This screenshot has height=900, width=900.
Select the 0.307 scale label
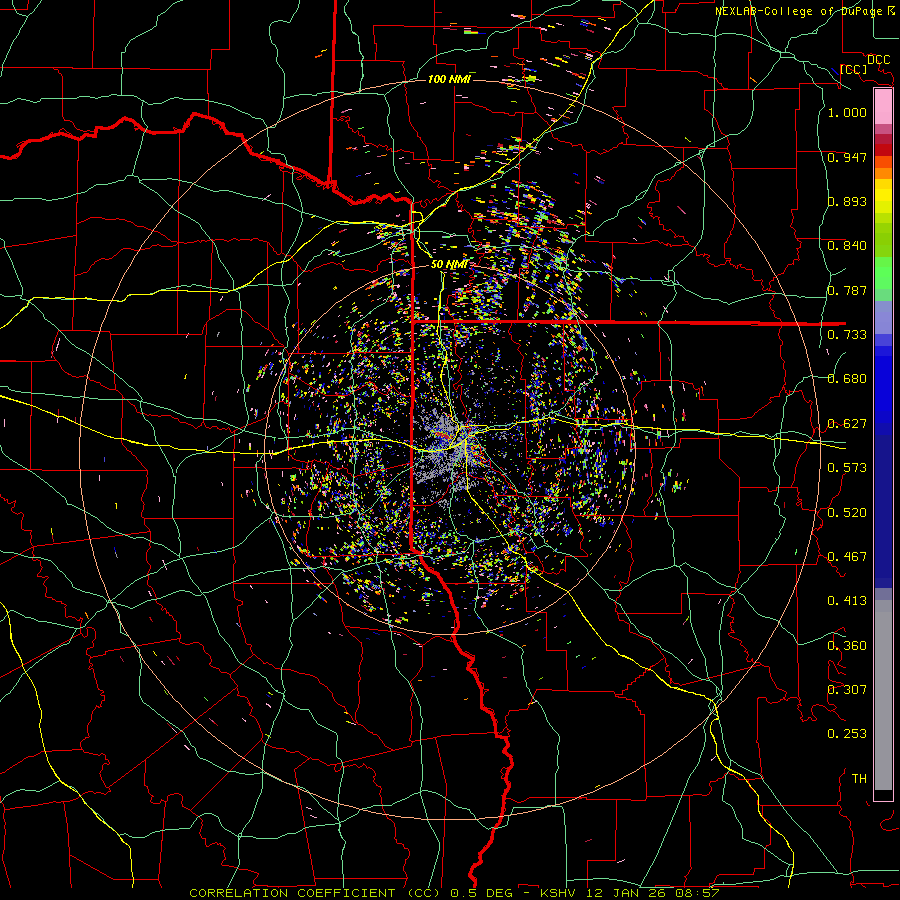(847, 690)
